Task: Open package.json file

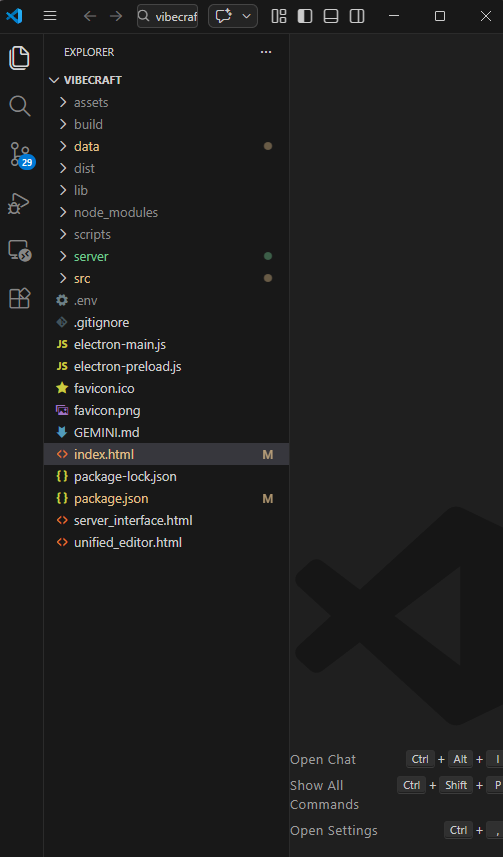Action: click(166, 498)
